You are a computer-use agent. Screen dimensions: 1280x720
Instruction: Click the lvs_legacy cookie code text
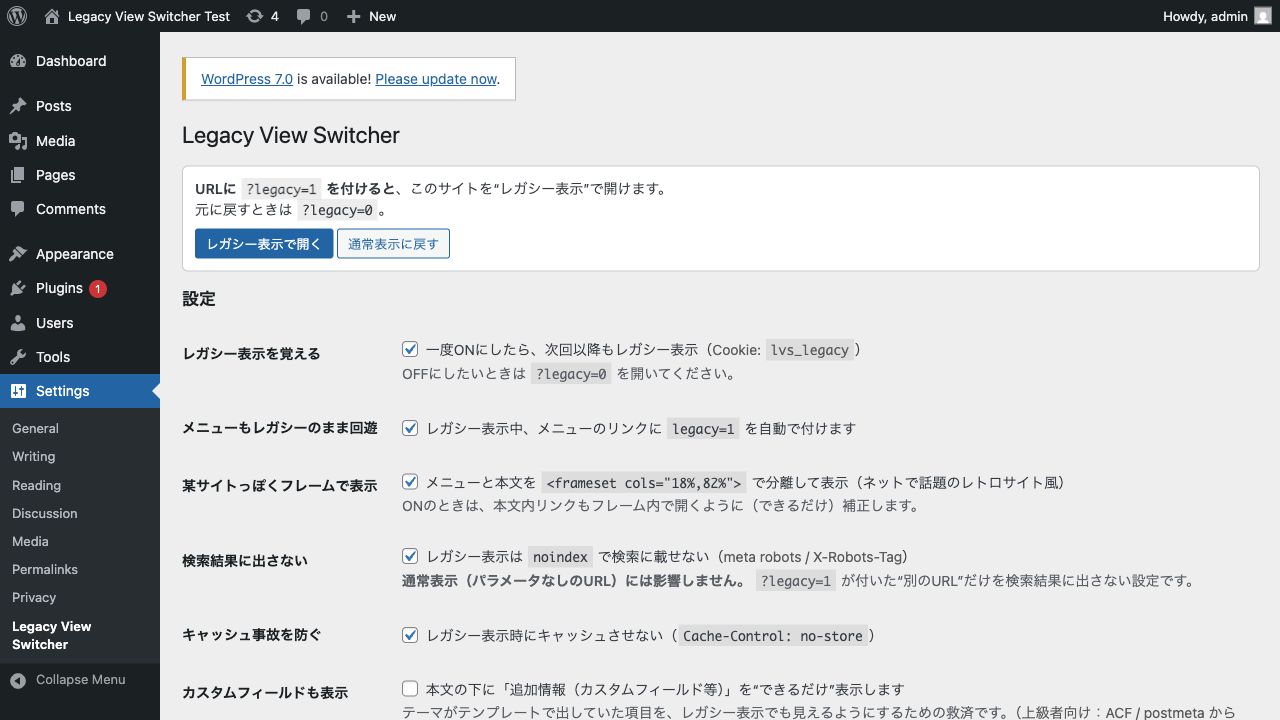click(810, 350)
